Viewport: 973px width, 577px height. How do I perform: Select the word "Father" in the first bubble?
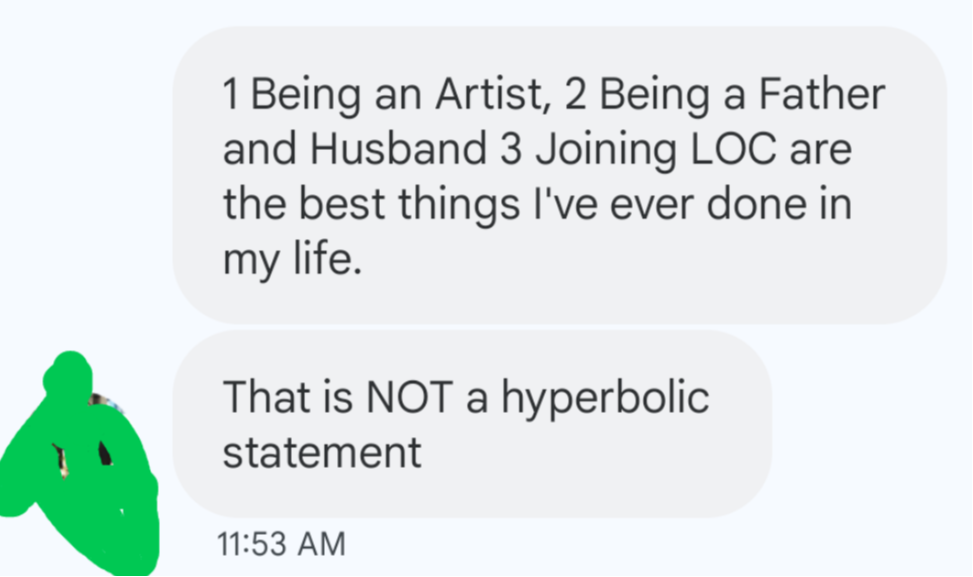822,95
